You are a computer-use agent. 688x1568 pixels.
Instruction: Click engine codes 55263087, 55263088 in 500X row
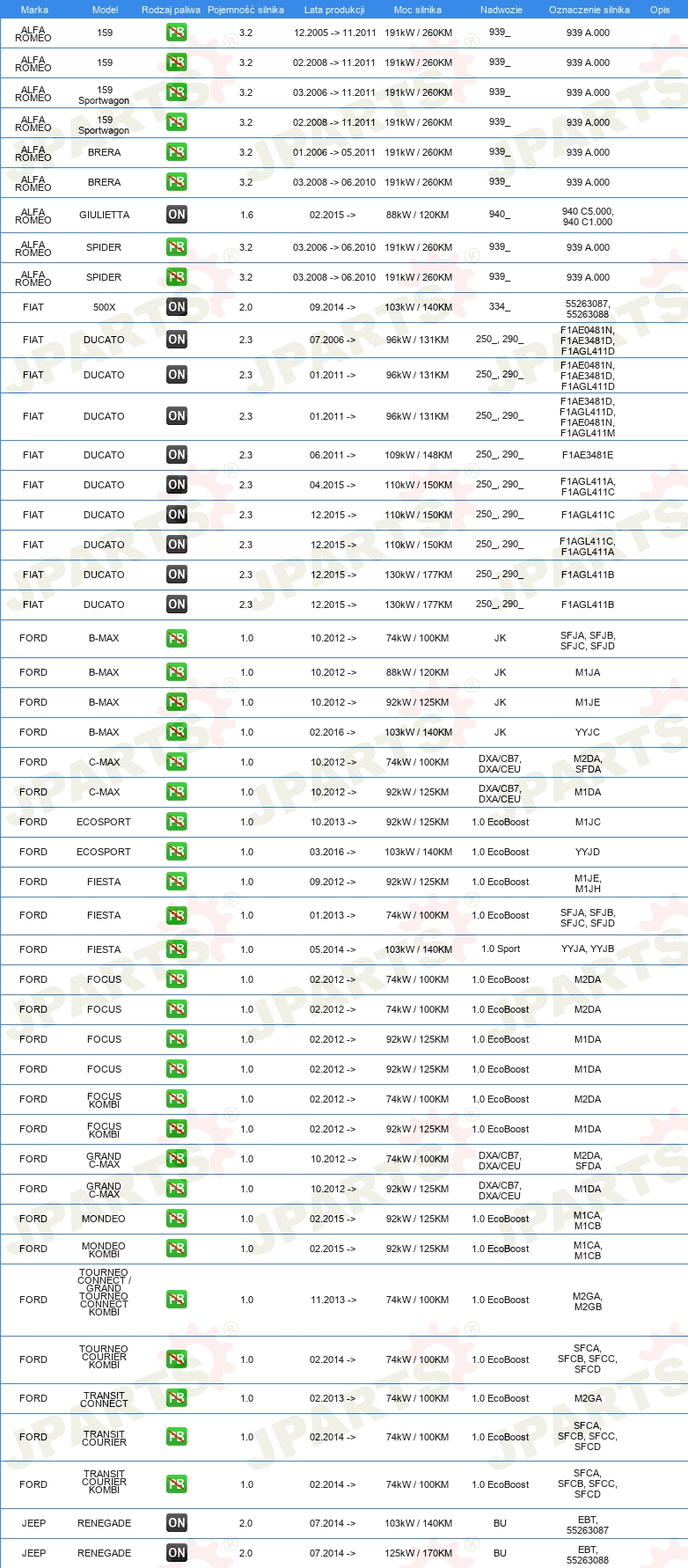[588, 309]
